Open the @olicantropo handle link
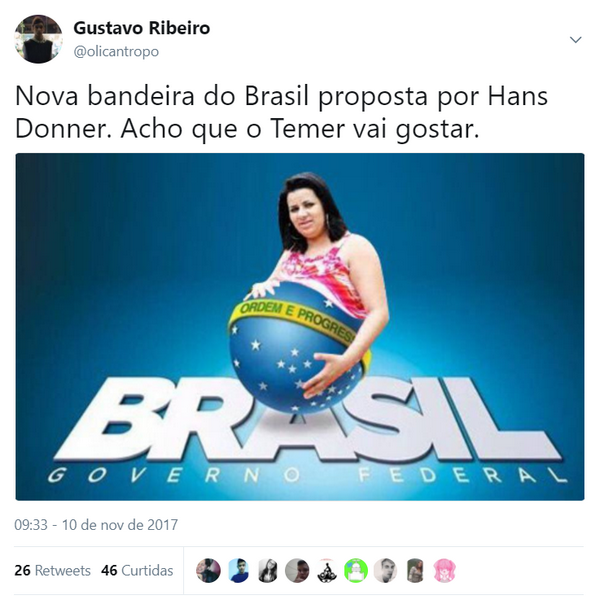This screenshot has height=600, width=600. click(x=116, y=51)
